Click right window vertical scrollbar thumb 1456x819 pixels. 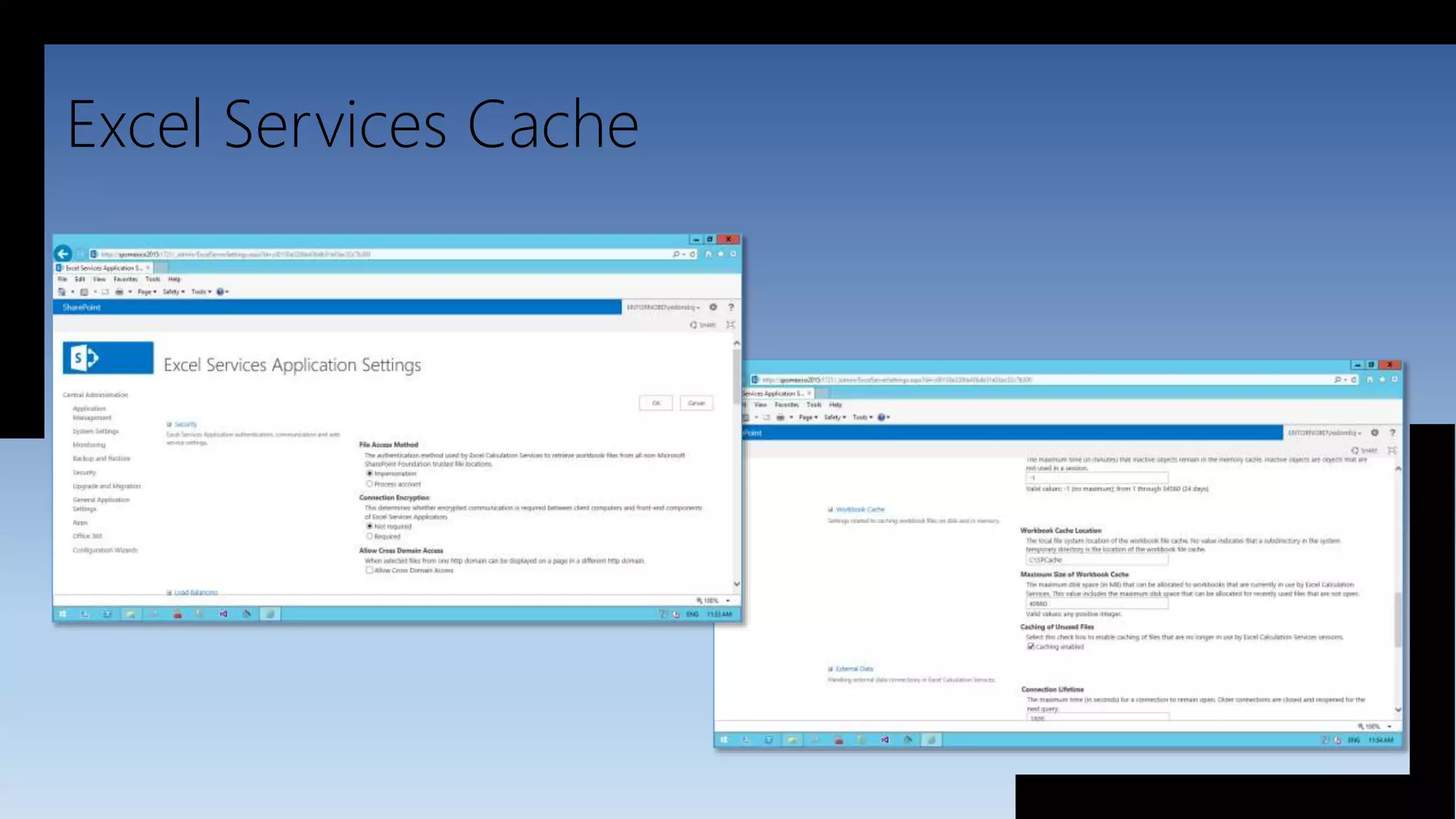coord(1398,619)
